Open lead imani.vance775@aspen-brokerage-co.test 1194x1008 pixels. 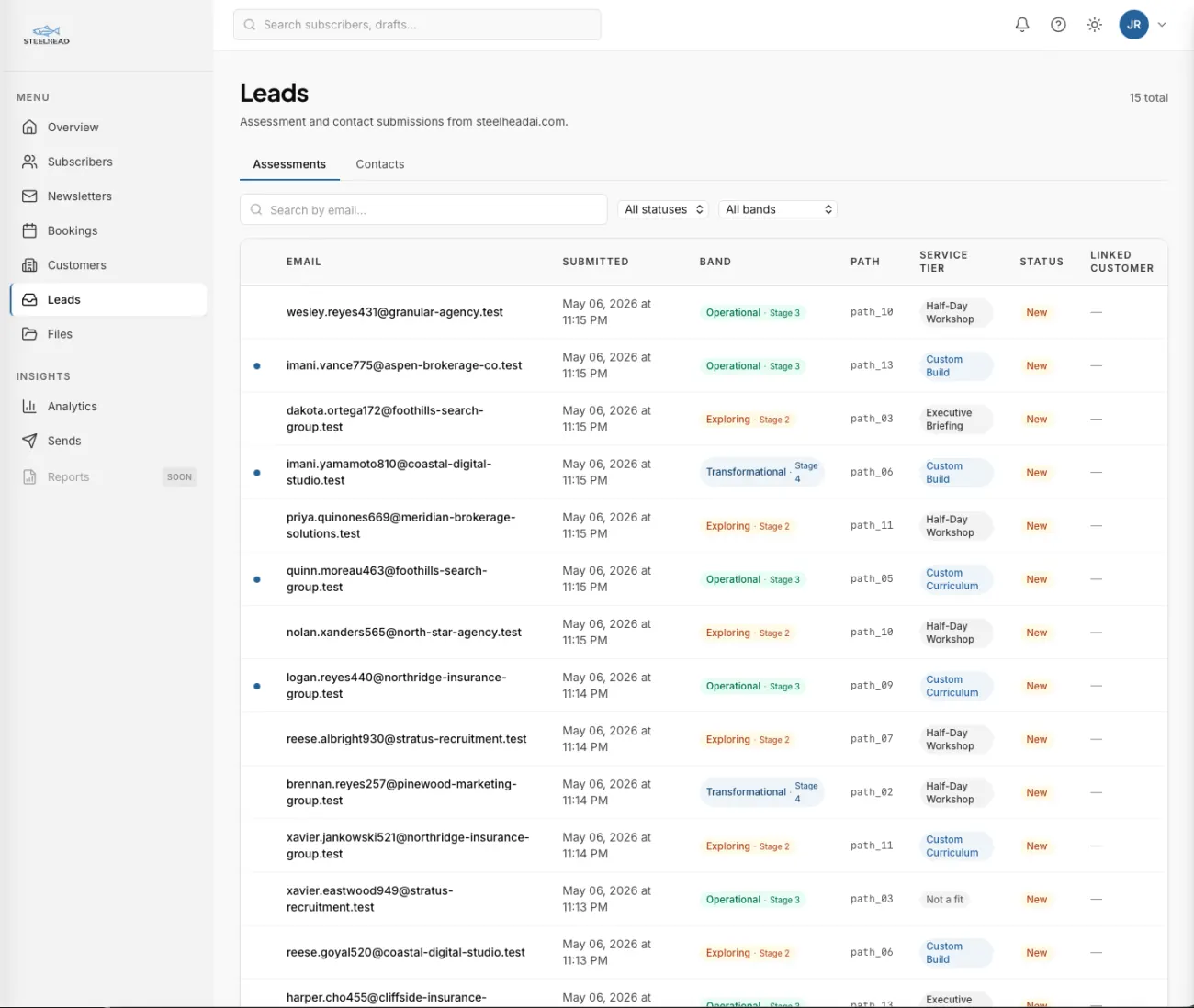coord(404,365)
